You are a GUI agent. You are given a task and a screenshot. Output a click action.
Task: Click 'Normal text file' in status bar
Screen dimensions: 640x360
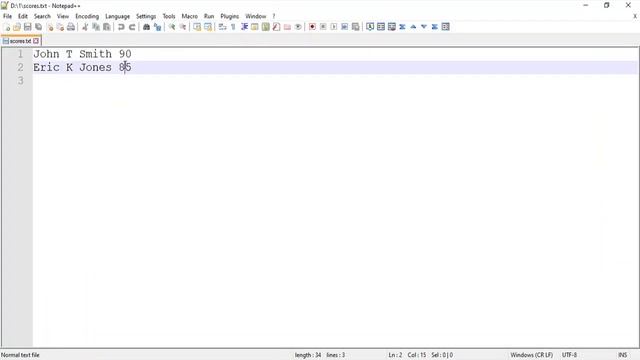20,355
